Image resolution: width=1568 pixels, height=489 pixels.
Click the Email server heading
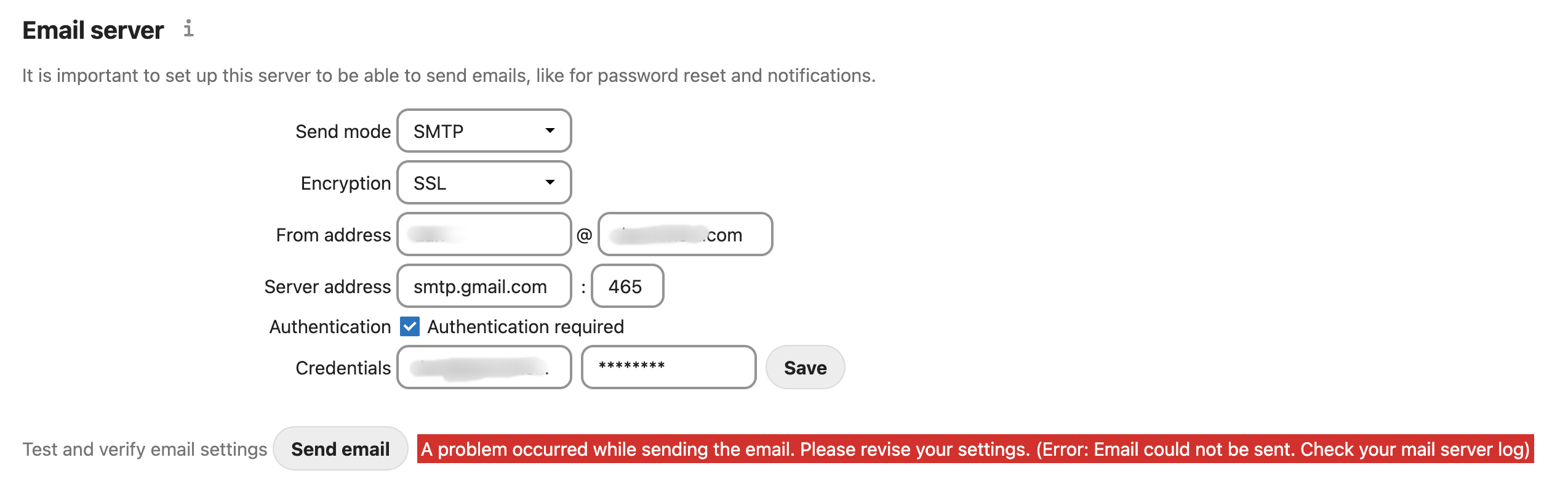tap(93, 30)
